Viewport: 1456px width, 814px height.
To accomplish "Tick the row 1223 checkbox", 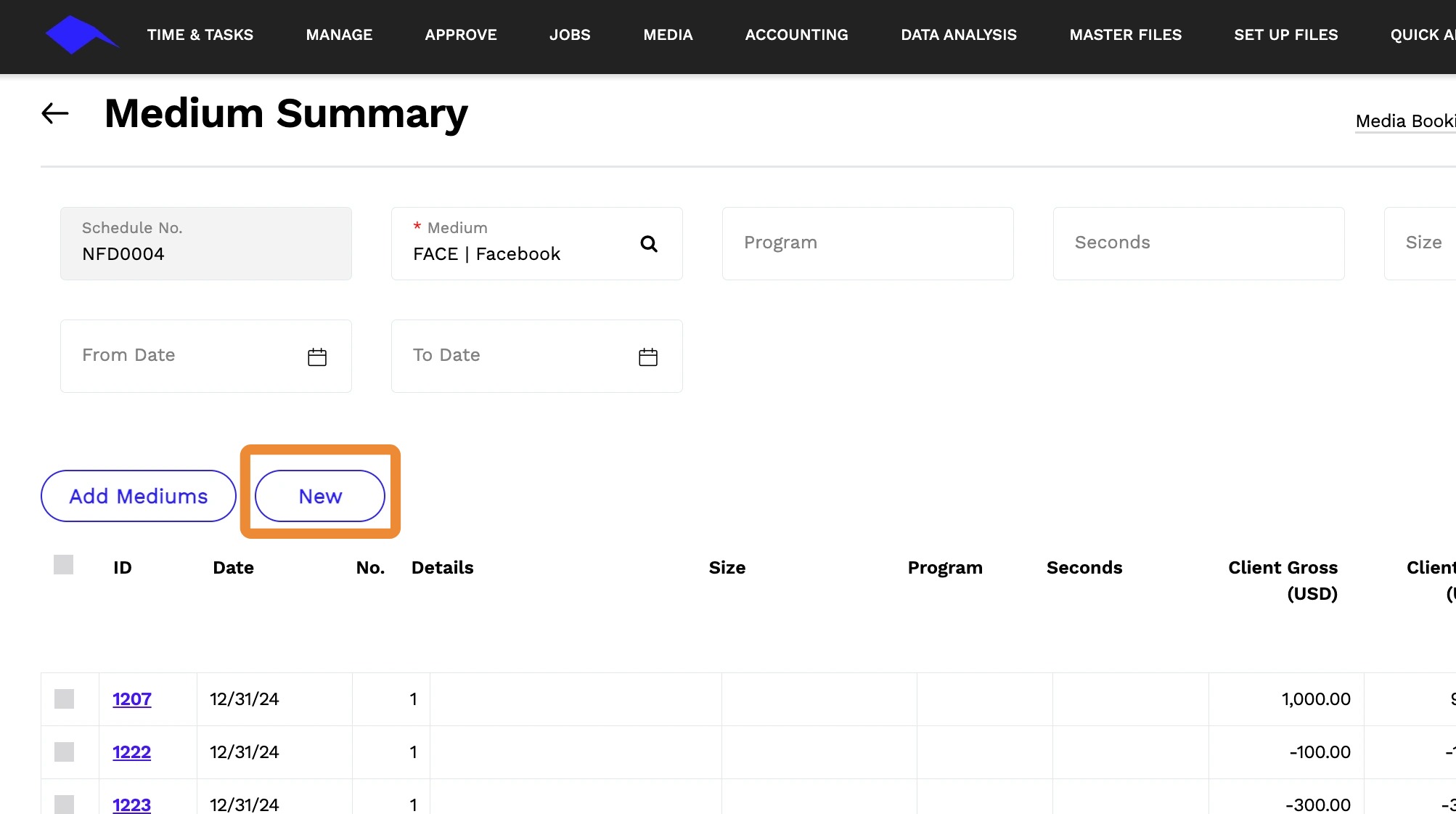I will [65, 804].
